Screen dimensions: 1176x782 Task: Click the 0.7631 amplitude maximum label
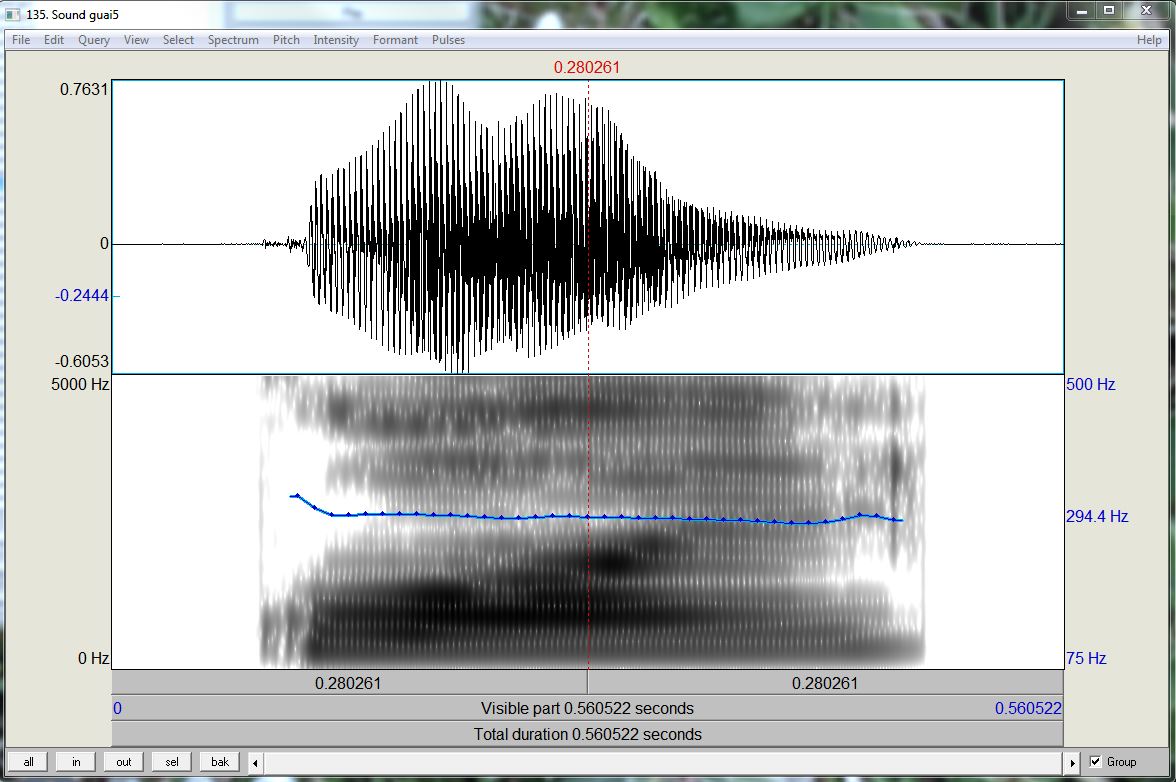(x=84, y=89)
